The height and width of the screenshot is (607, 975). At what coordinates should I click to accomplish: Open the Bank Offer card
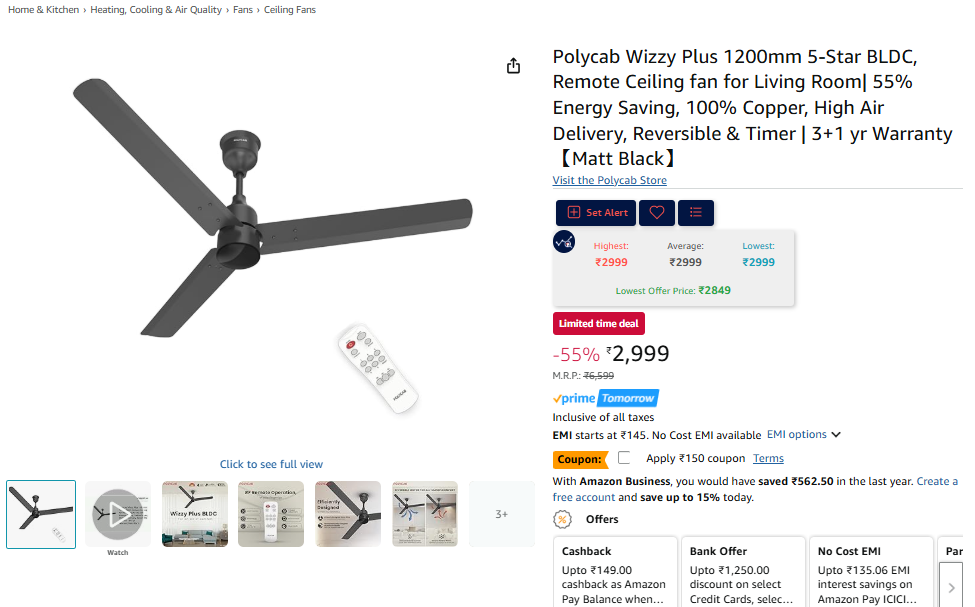click(743, 572)
